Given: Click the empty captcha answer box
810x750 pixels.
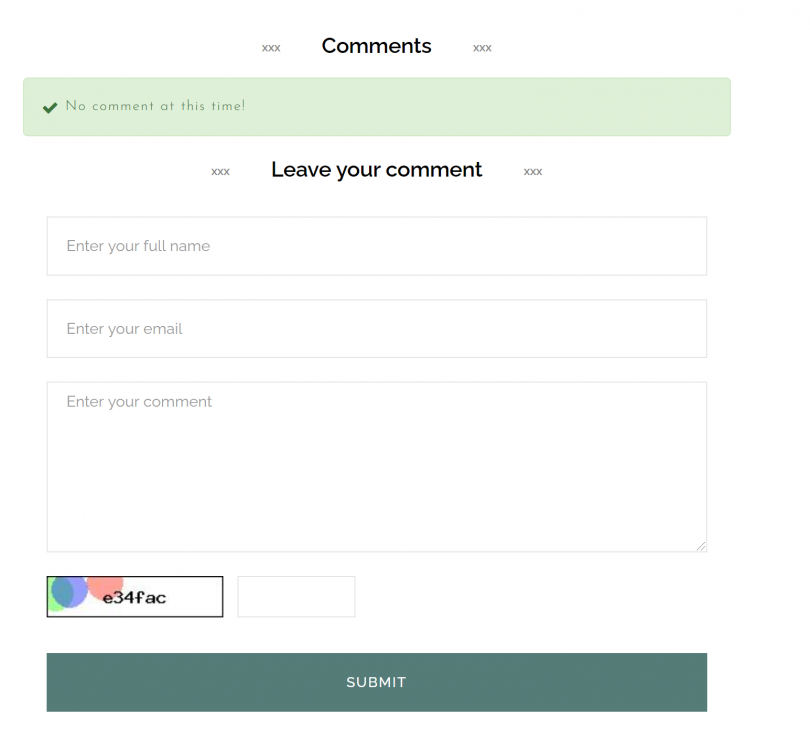Looking at the screenshot, I should (296, 596).
